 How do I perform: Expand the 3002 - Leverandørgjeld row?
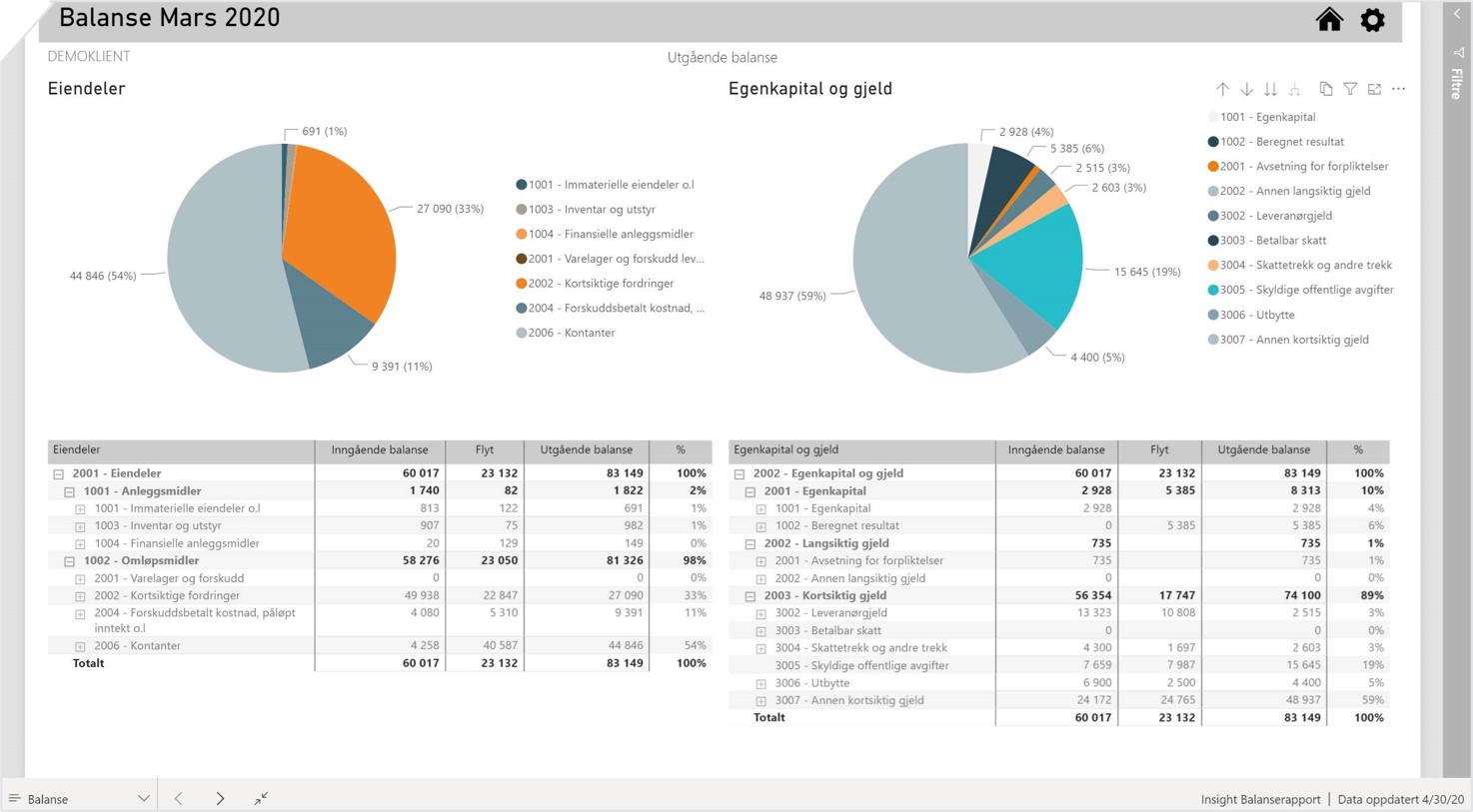[x=760, y=614]
